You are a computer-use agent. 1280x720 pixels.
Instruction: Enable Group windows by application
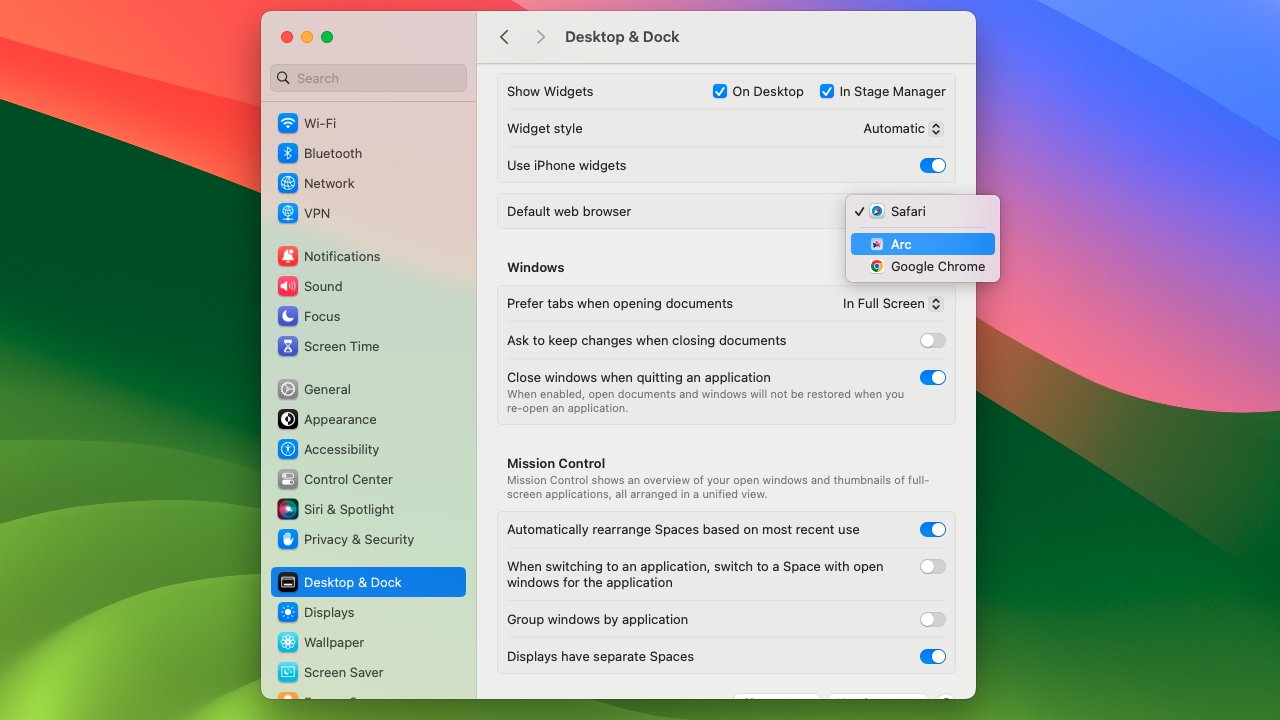pyautogui.click(x=932, y=619)
